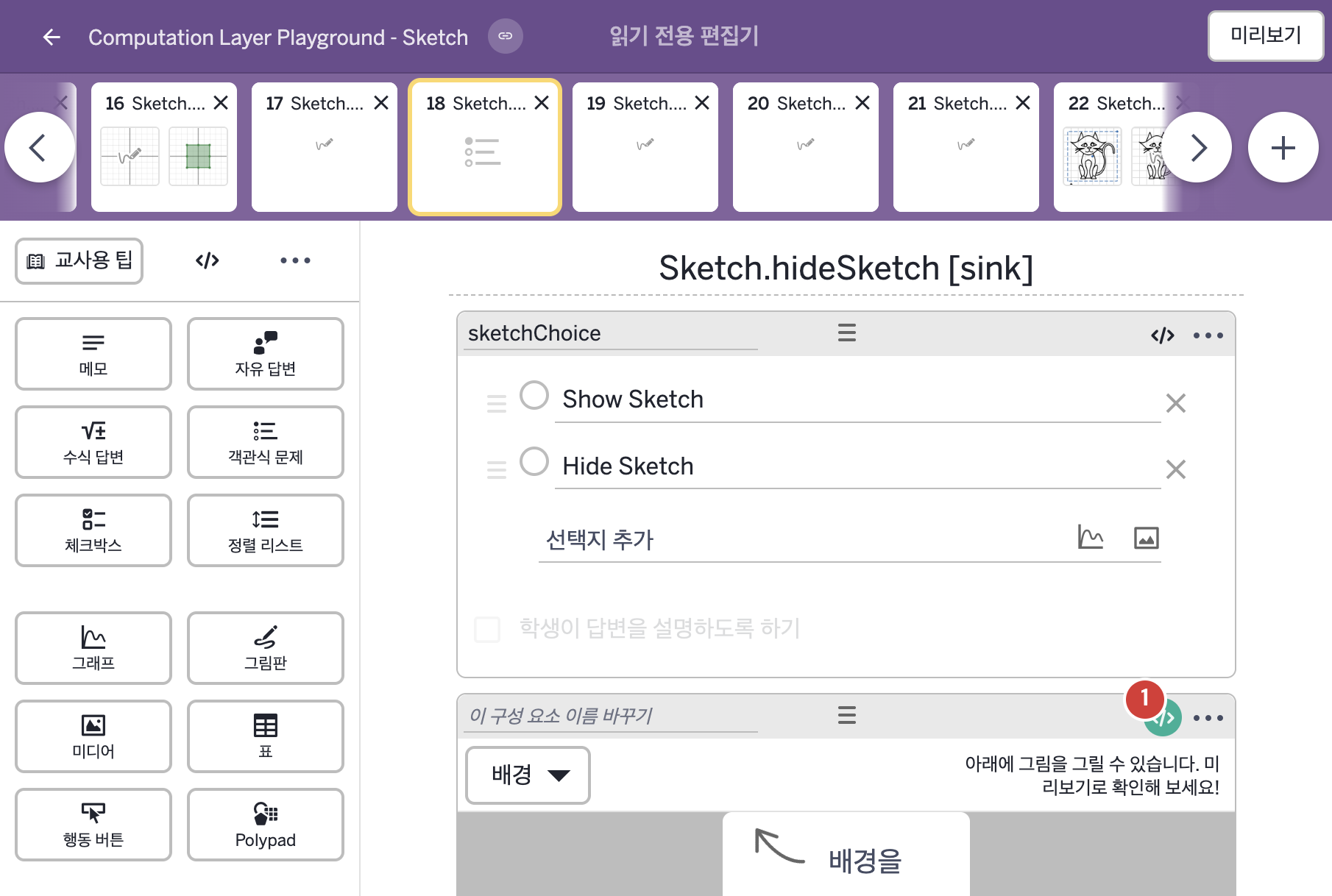Image resolution: width=1332 pixels, height=896 pixels.
Task: Open the script editor icon beside 교사용 팁
Action: 208,260
